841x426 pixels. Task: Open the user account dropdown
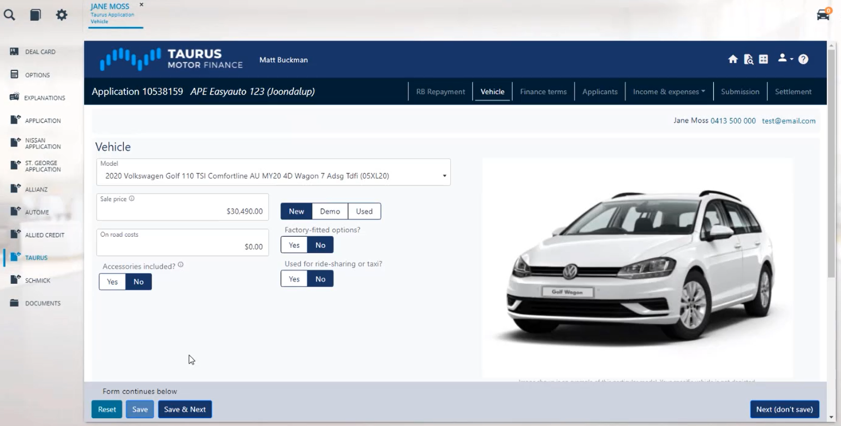tap(785, 58)
